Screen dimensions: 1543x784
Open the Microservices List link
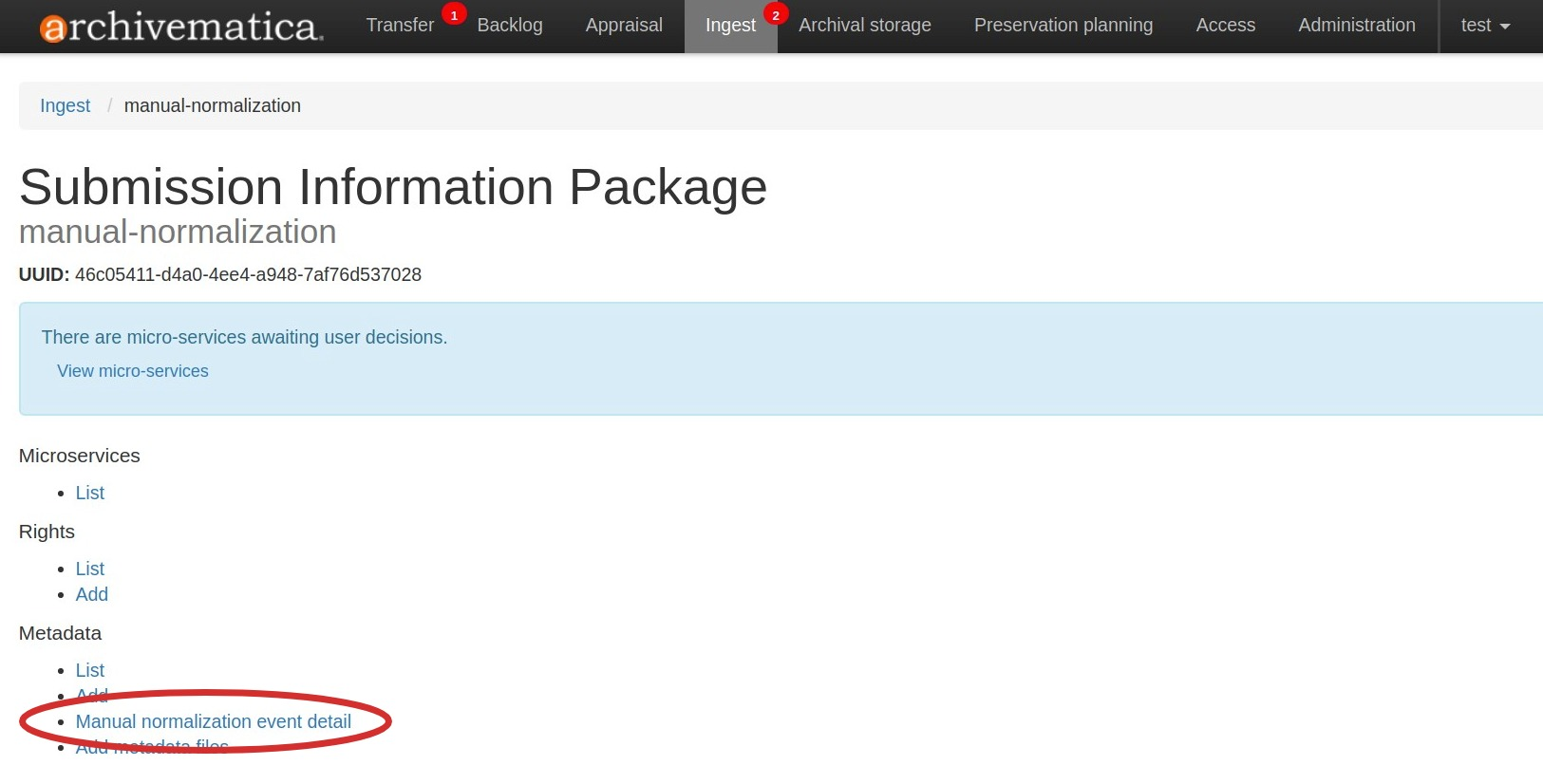point(90,493)
